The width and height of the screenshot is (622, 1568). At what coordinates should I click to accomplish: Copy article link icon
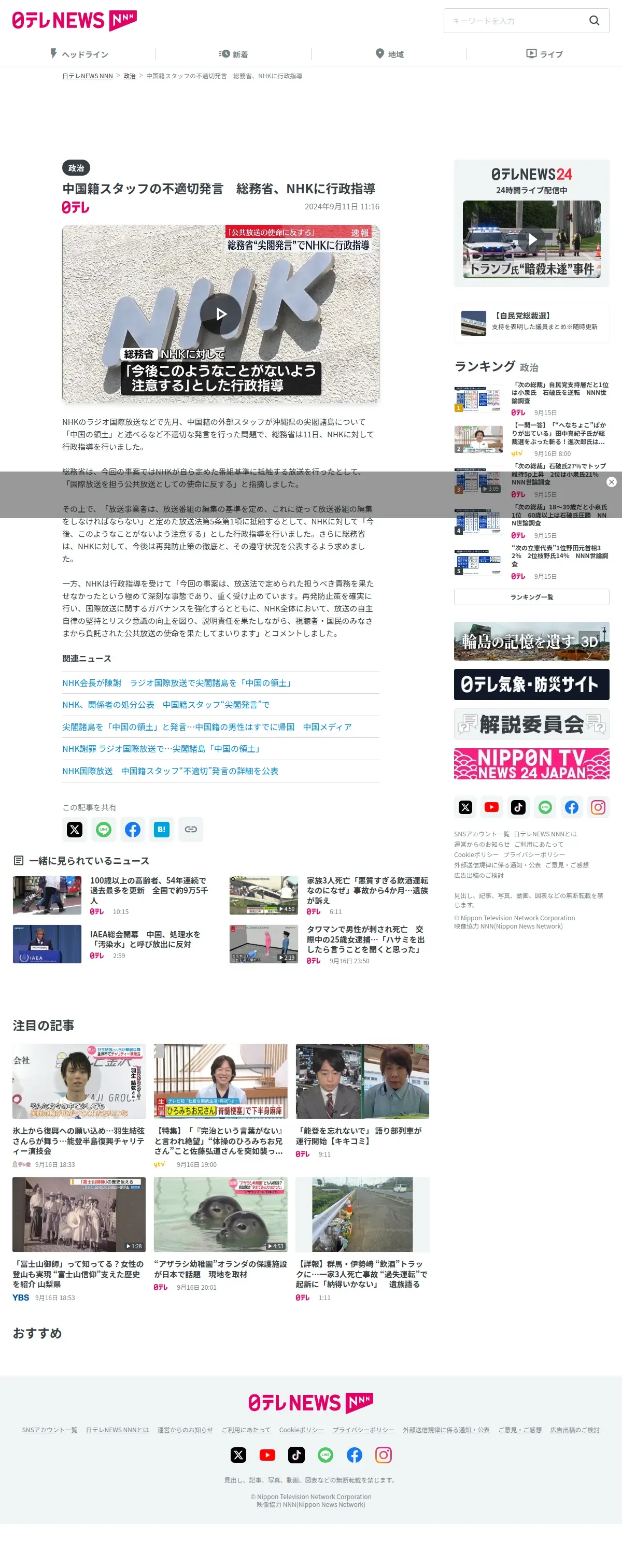click(191, 829)
